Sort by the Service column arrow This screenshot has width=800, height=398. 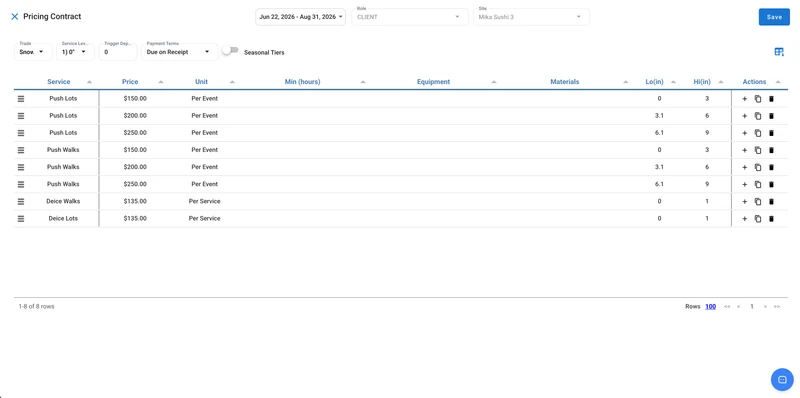89,82
